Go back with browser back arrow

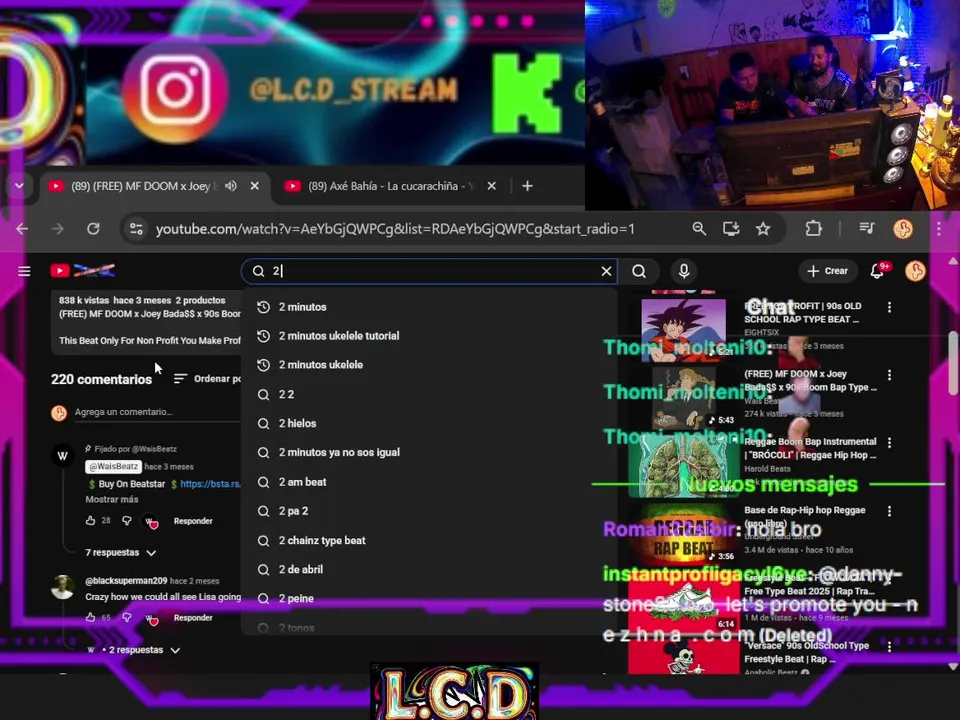[x=22, y=229]
